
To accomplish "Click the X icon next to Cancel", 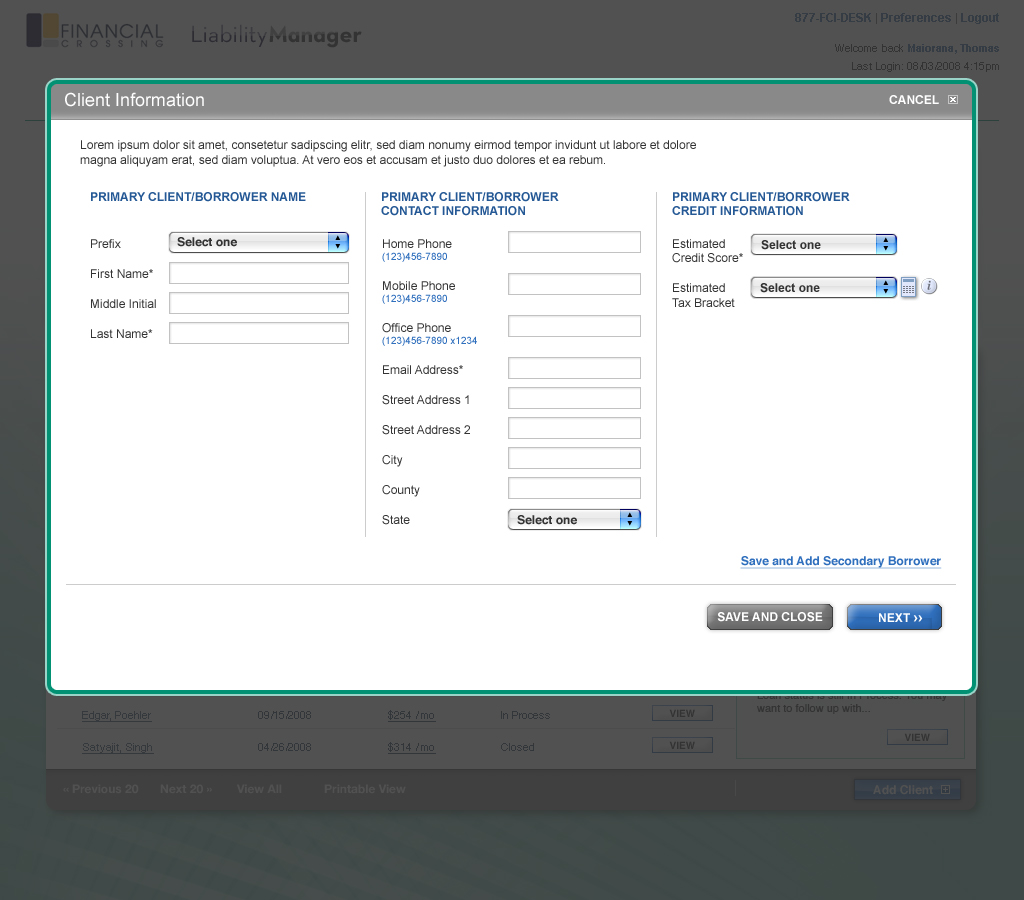I will coord(953,100).
